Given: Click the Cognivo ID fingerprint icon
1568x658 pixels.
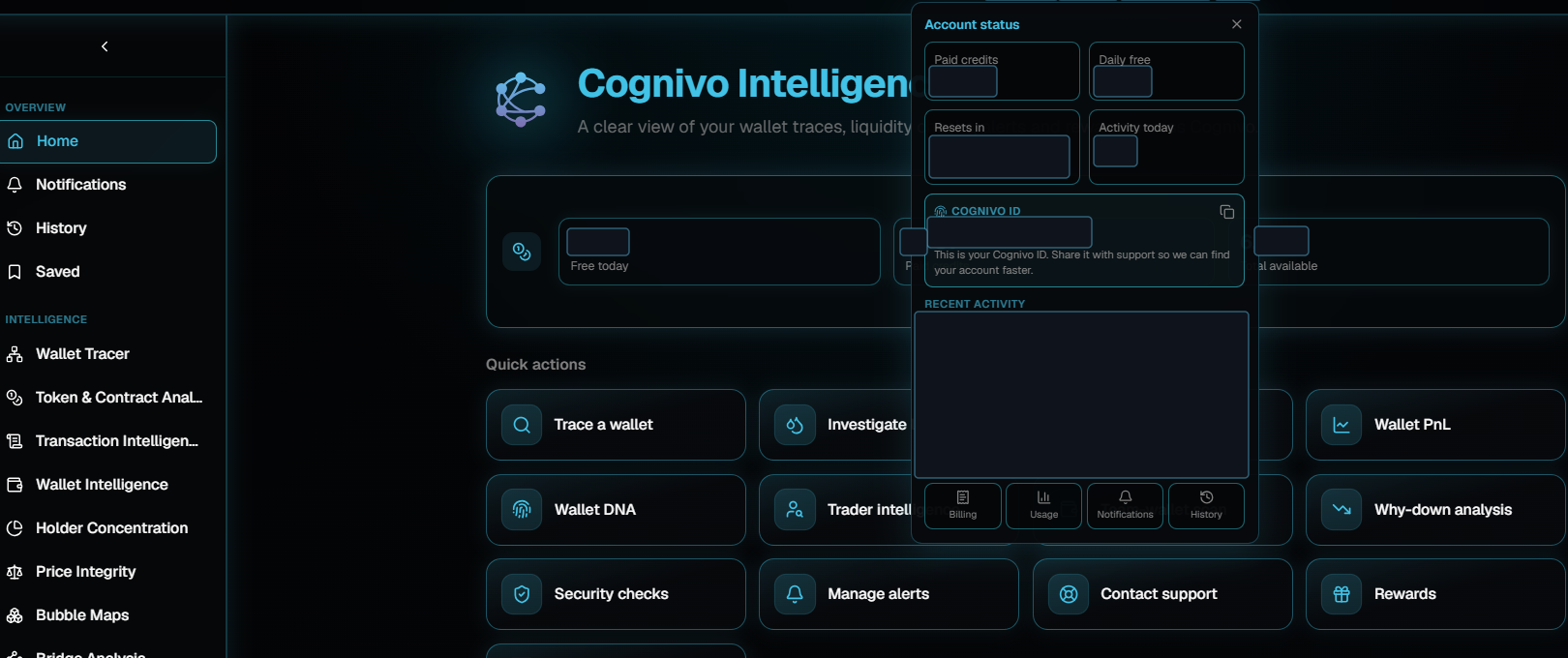Looking at the screenshot, I should pyautogui.click(x=940, y=211).
